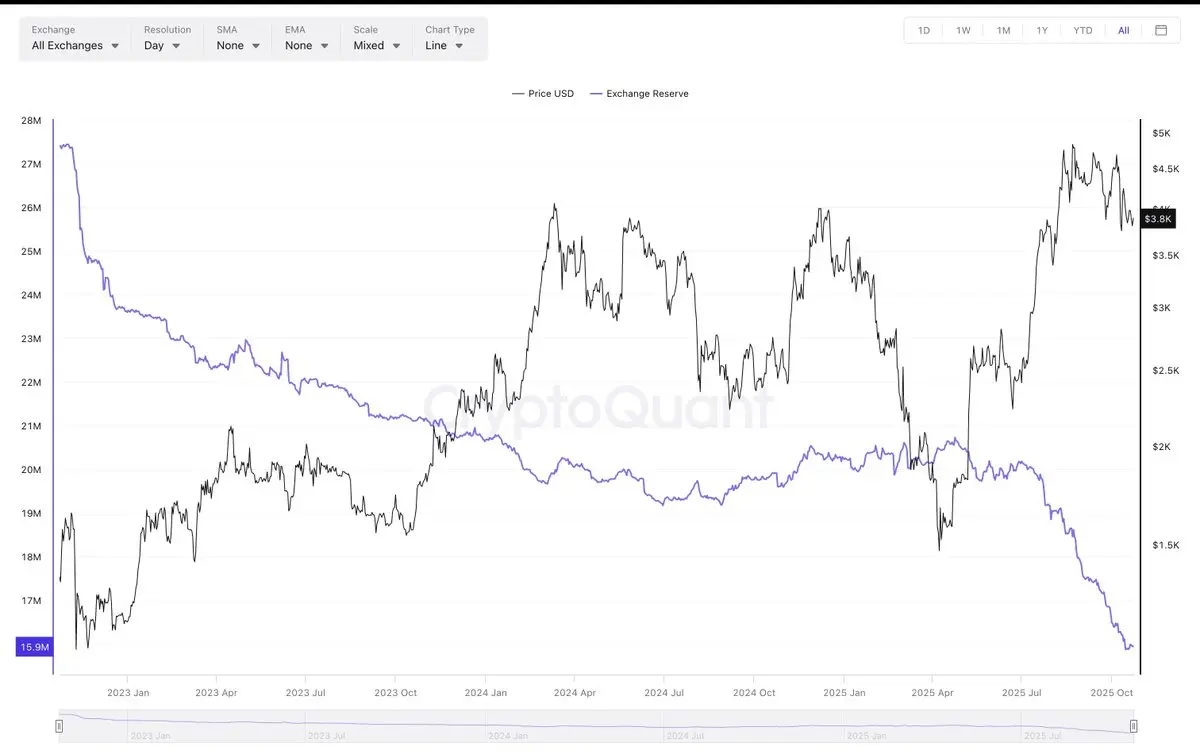Change the Chart Type dropdown from Line
The height and width of the screenshot is (754, 1200).
pos(444,46)
